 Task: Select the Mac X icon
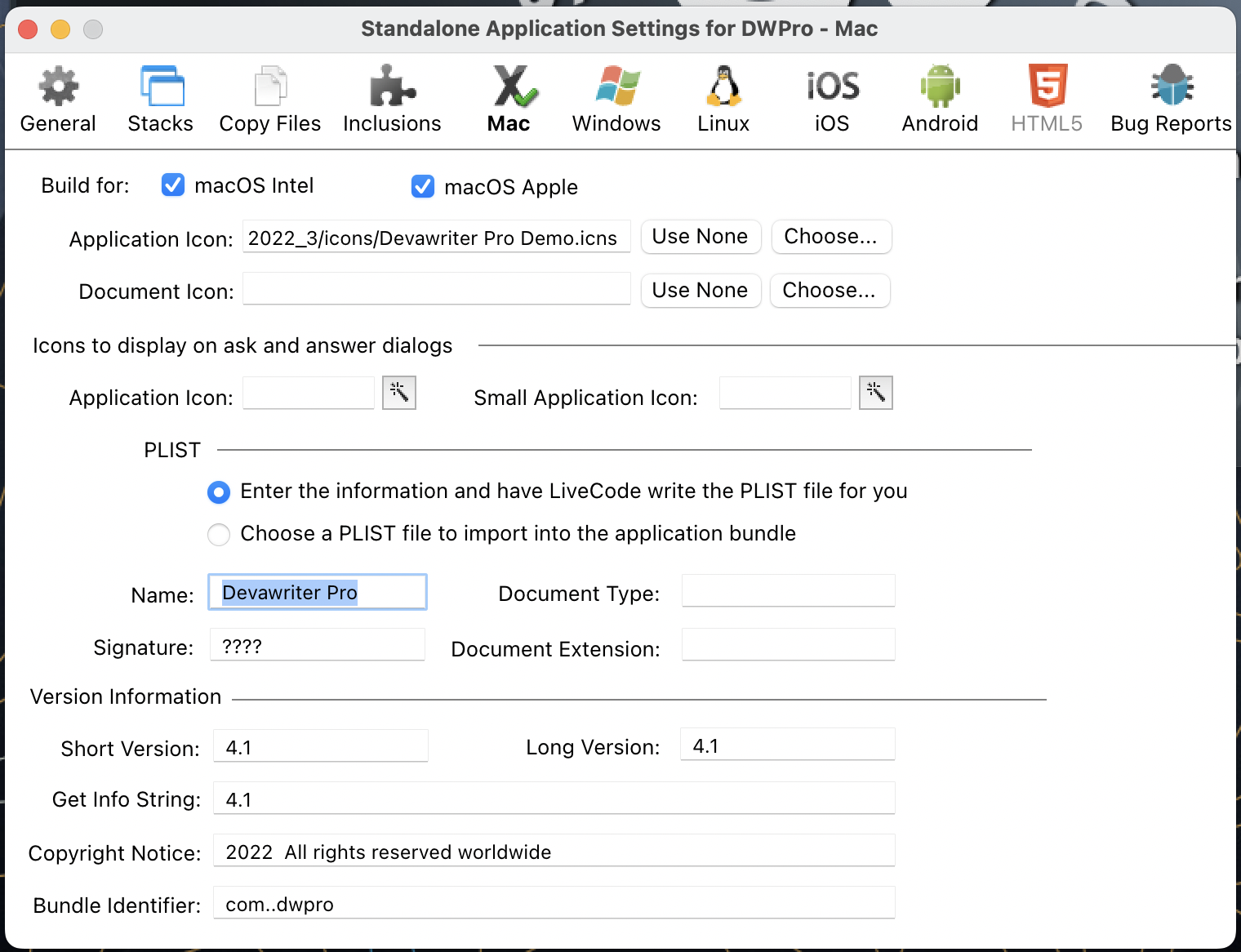(514, 86)
